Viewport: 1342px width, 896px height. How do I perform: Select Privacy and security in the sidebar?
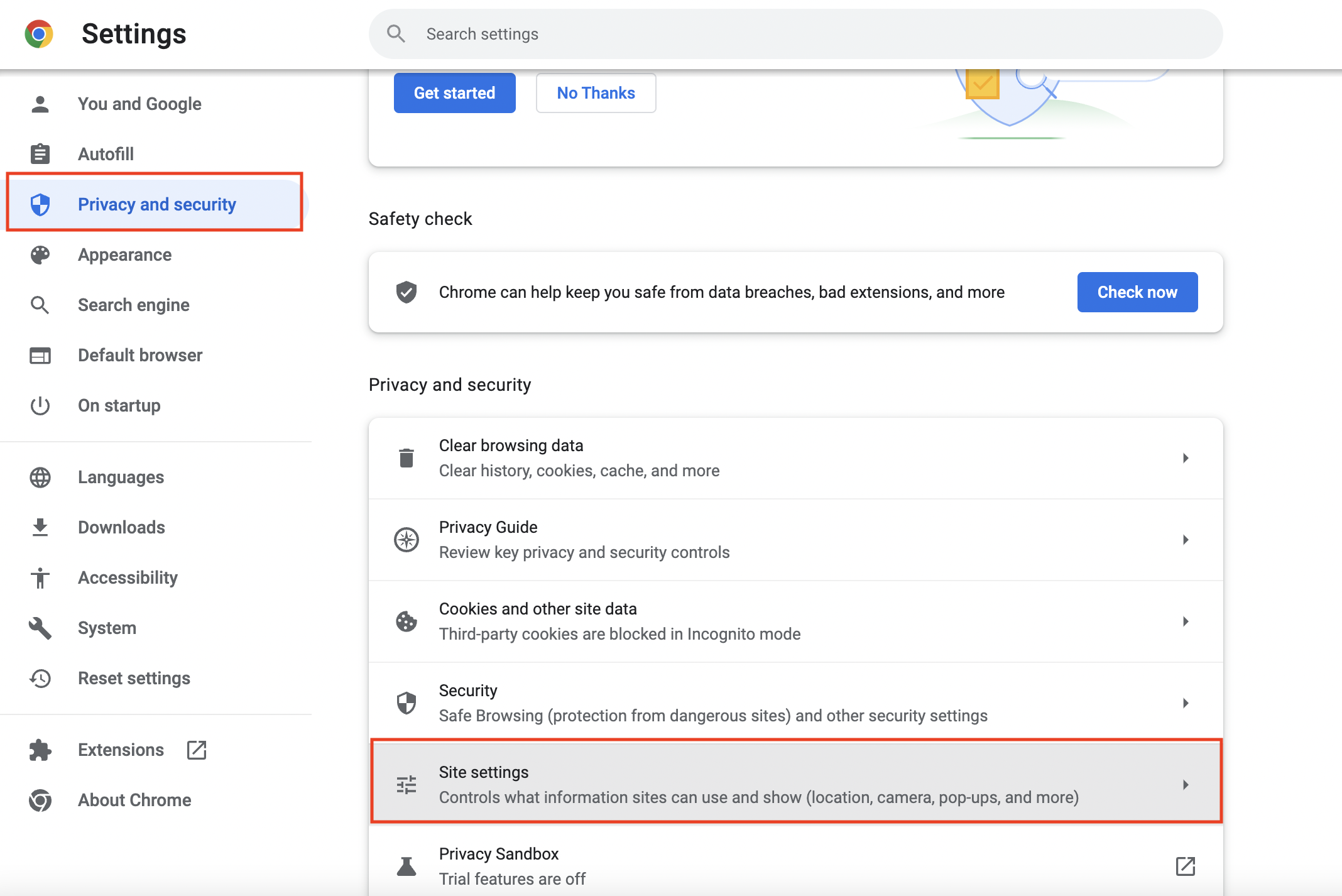156,204
